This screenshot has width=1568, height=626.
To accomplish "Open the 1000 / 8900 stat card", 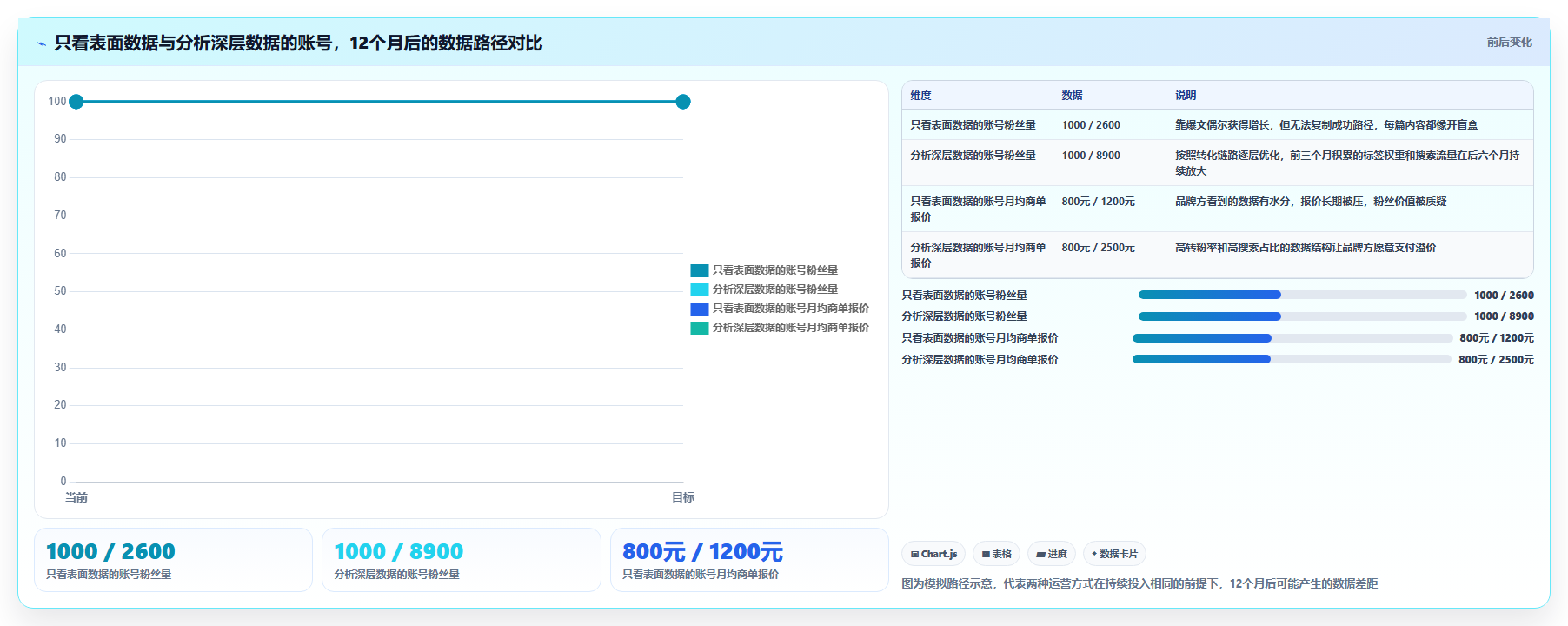I will point(462,560).
